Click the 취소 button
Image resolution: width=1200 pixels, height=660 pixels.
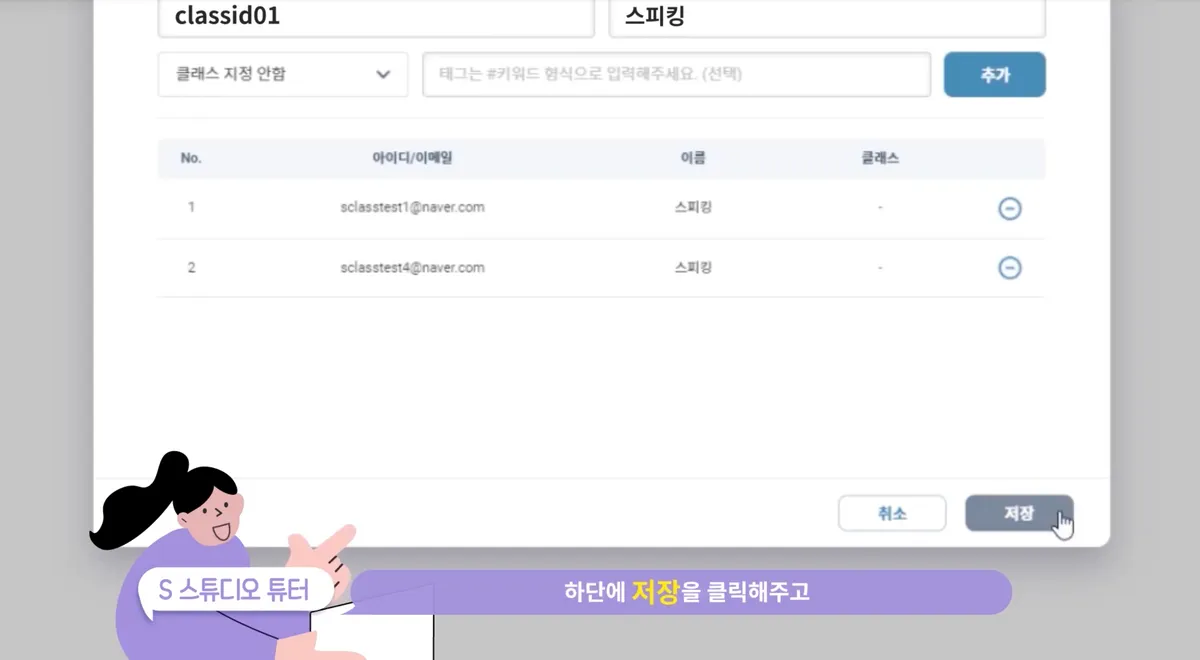click(x=891, y=513)
